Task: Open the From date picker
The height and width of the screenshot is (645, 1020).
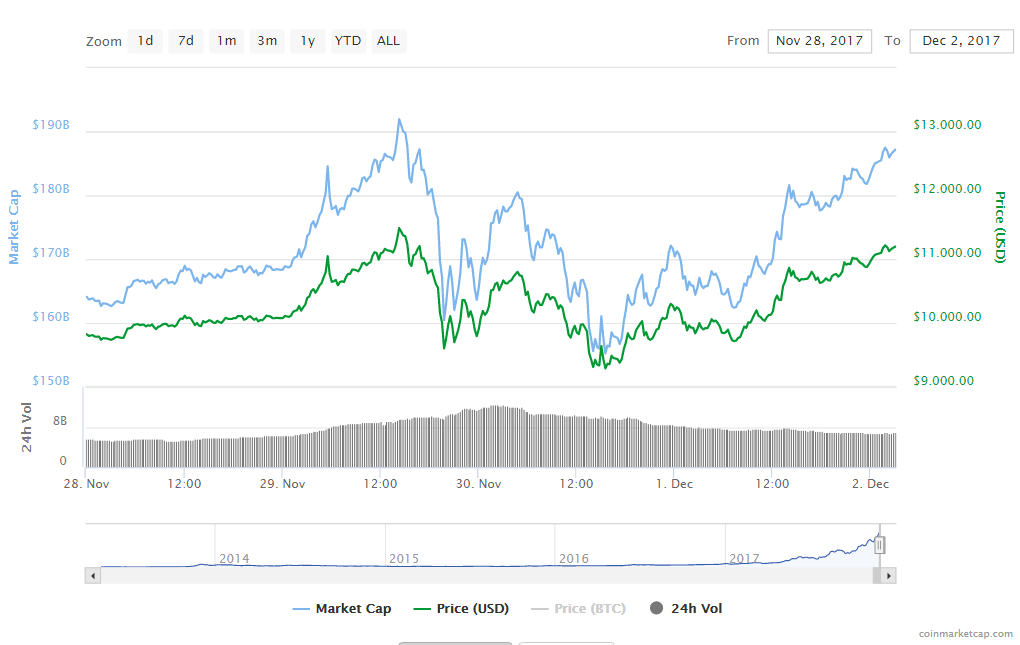Action: (x=819, y=41)
